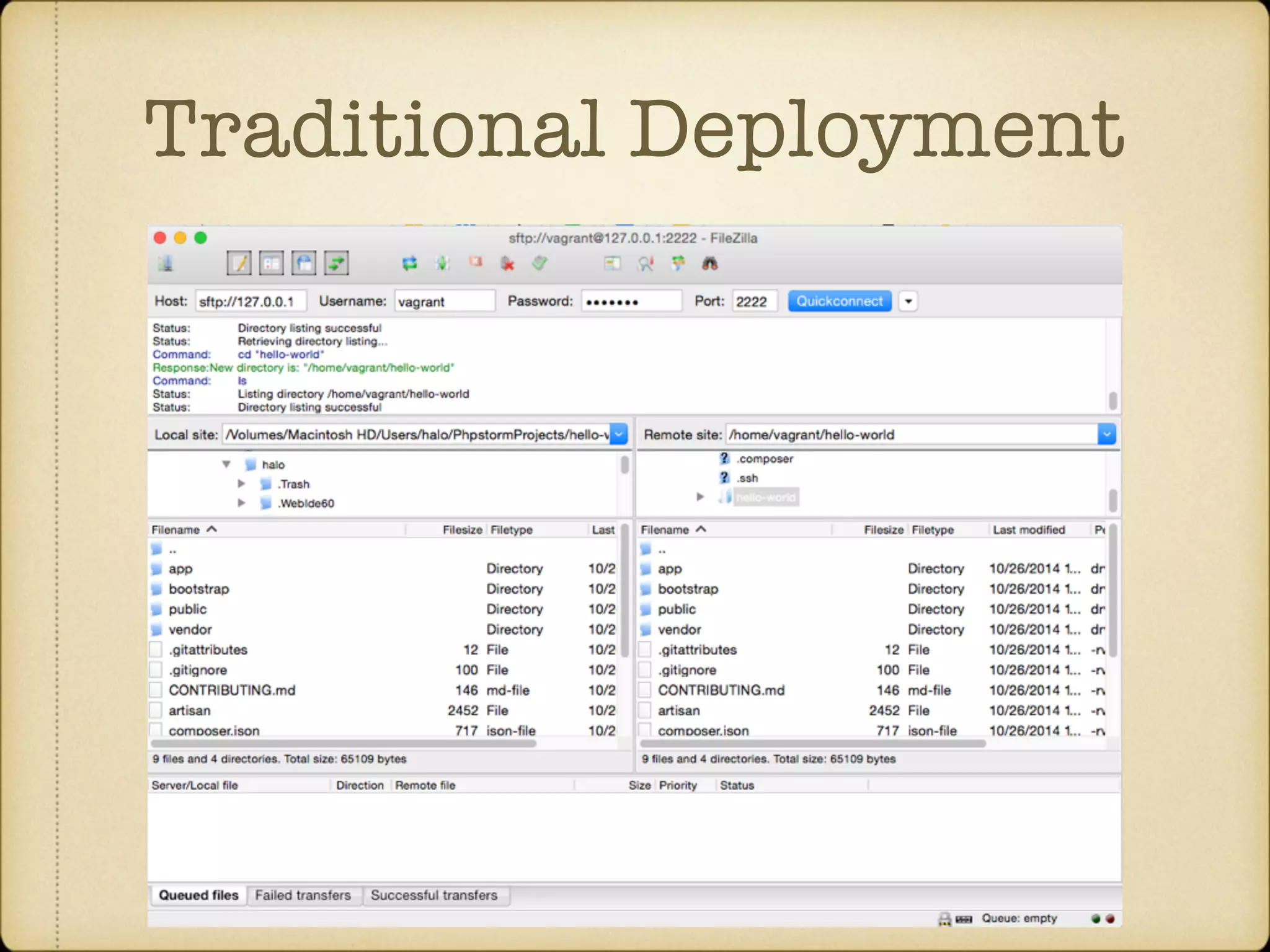Refresh the file and folder lists
Viewport: 1270px width, 952px height.
point(409,264)
